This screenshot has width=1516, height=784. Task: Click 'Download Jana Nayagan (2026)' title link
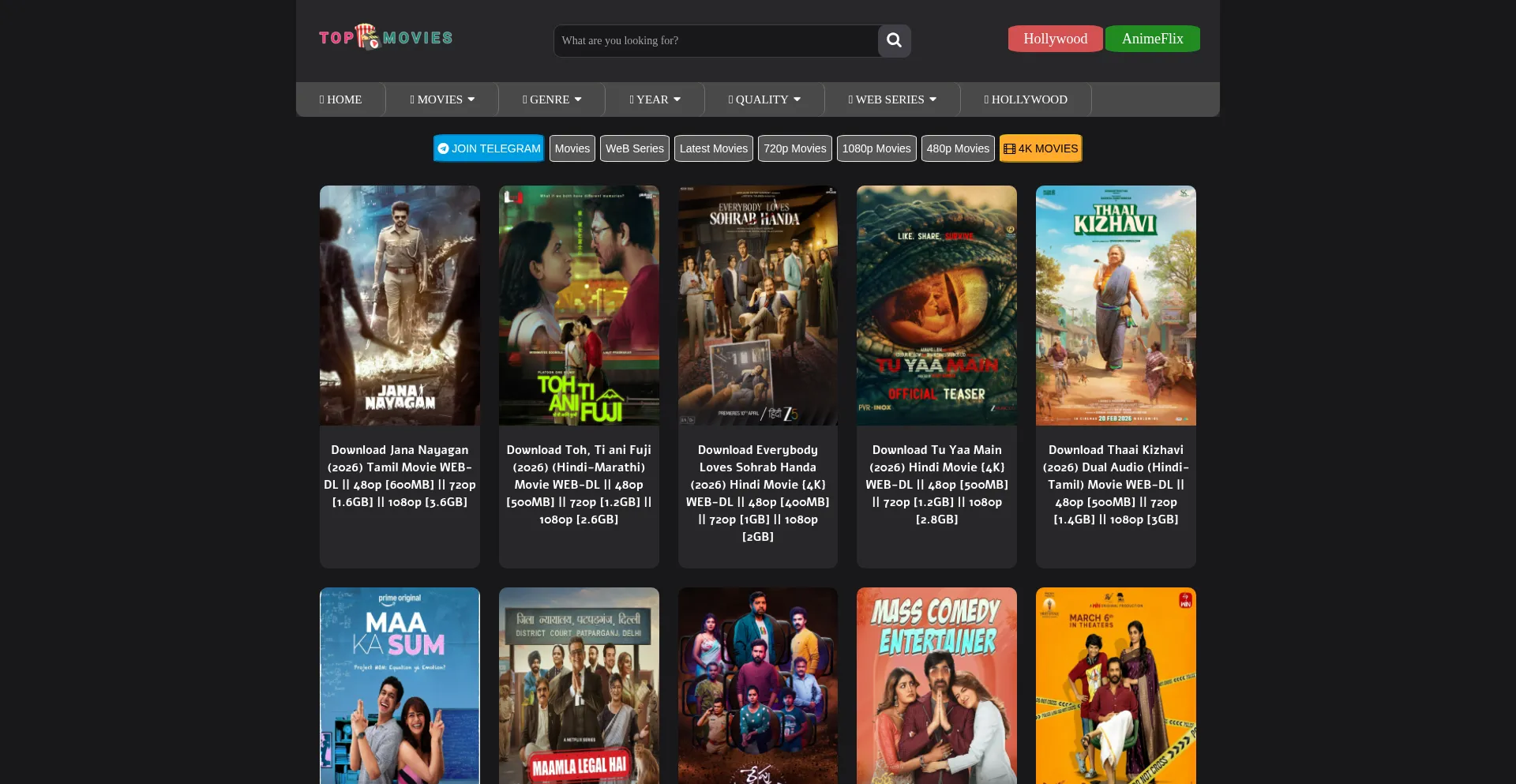[400, 476]
